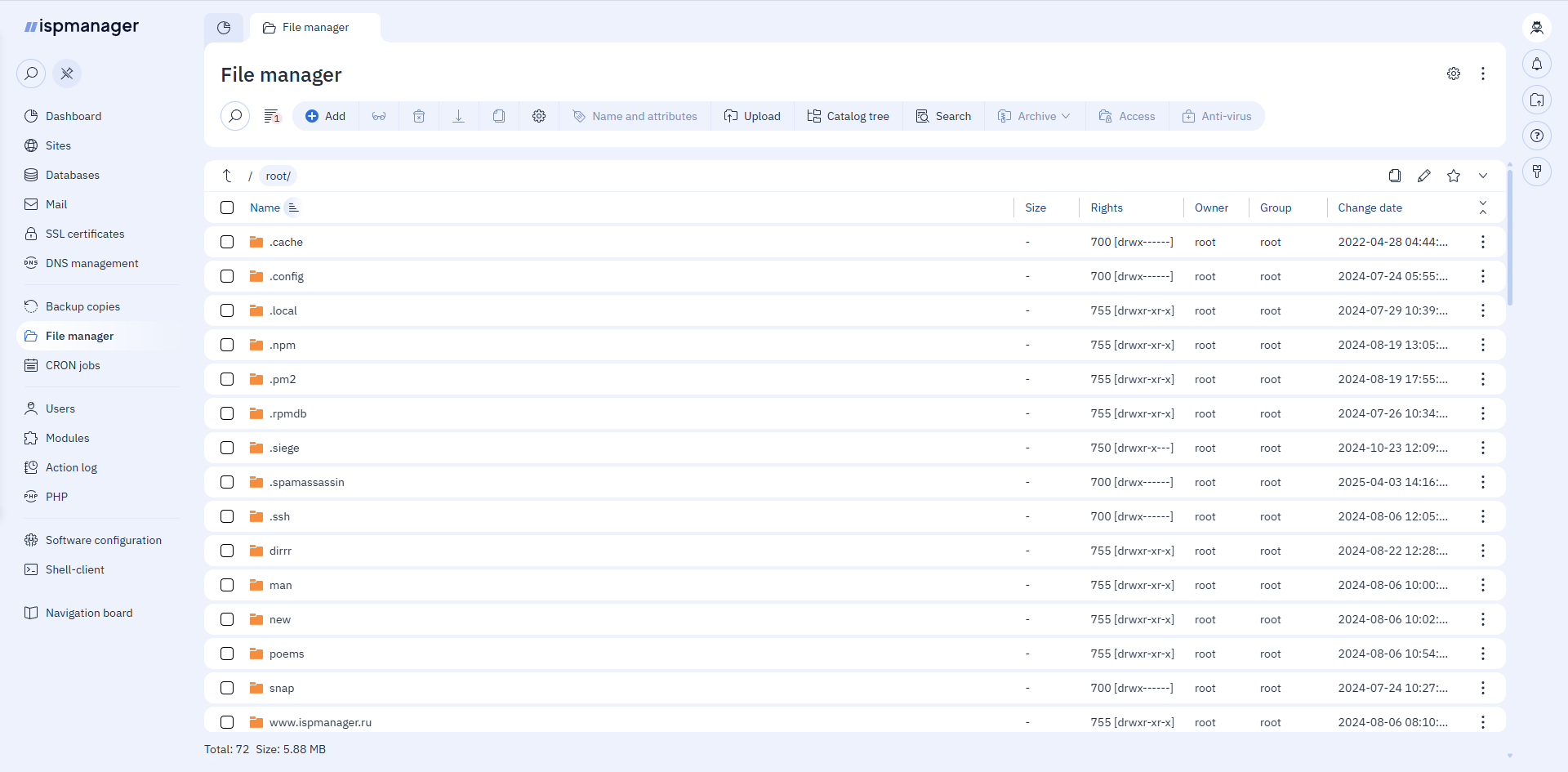Expand the path bar chevron down
Screen dimensions: 1568x772
click(x=1483, y=176)
